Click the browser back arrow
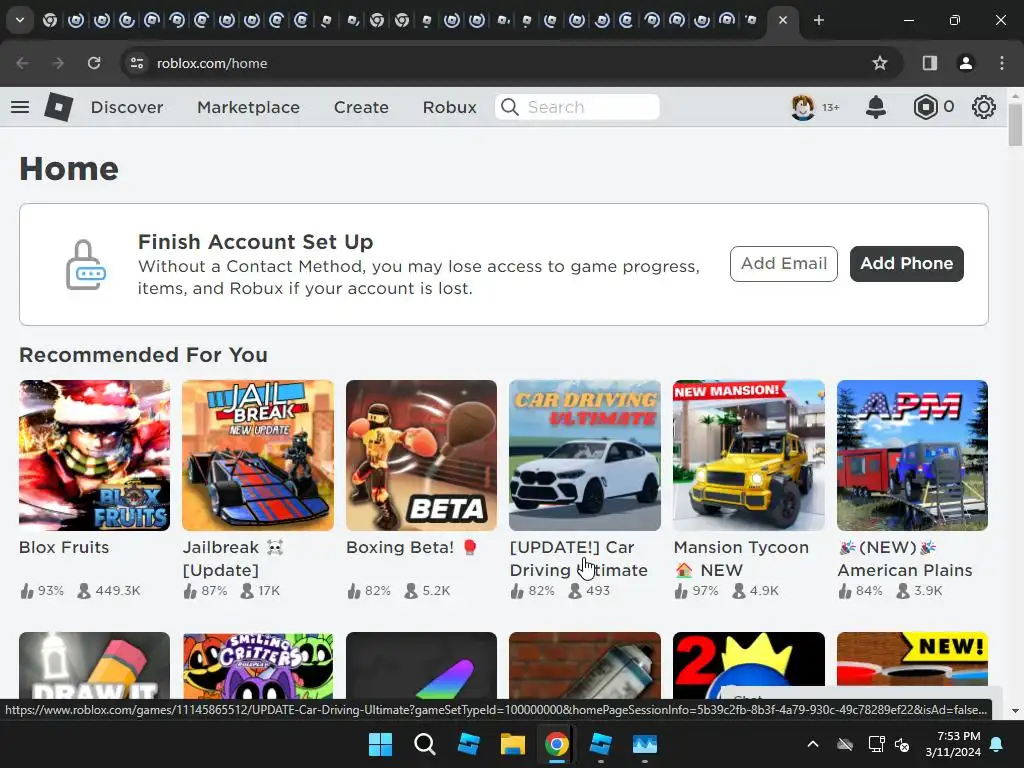 point(22,63)
